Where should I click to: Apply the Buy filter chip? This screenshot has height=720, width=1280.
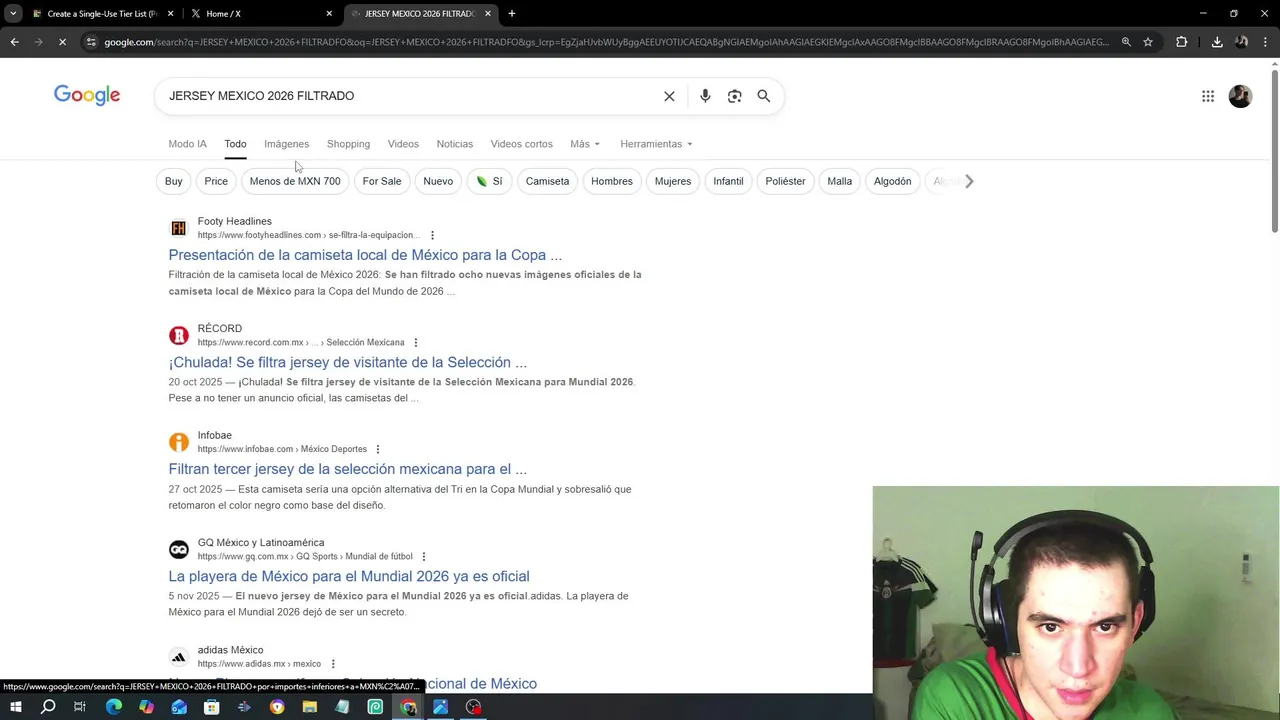pyautogui.click(x=174, y=181)
